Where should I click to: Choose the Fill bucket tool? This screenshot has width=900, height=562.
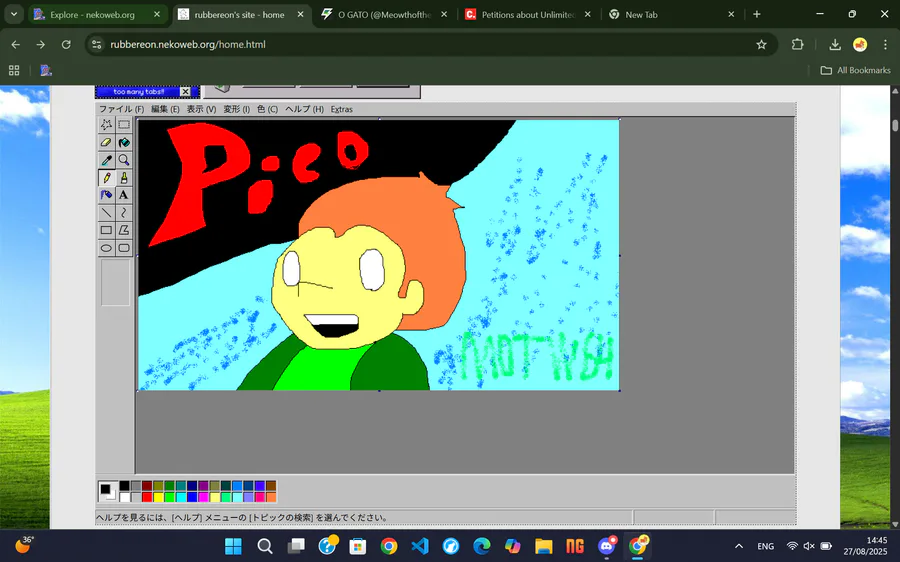[124, 142]
